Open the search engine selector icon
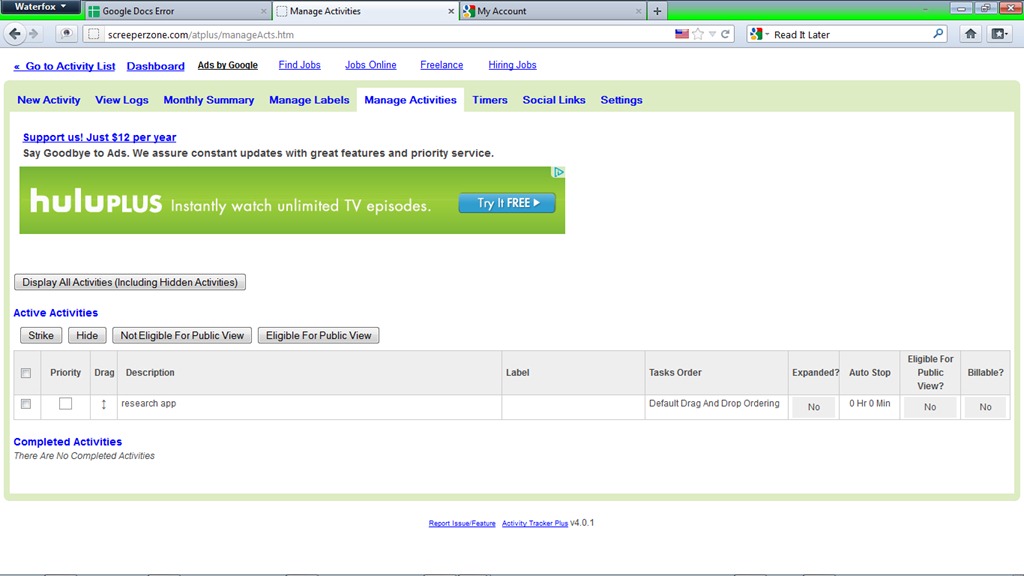 759,34
